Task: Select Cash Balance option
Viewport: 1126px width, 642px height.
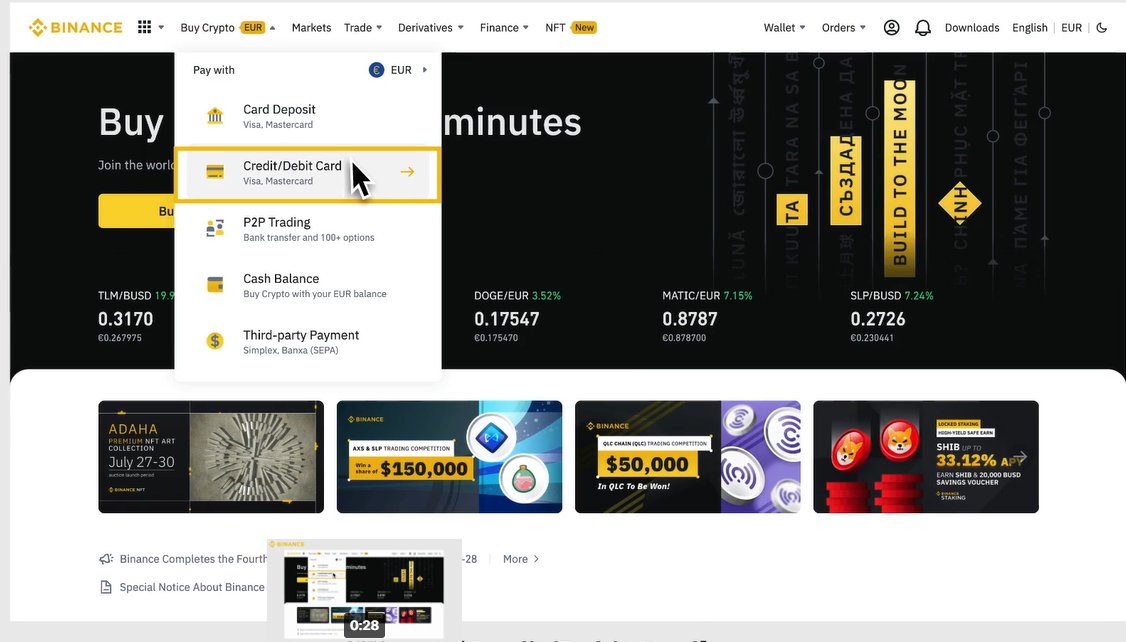Action: 307,285
